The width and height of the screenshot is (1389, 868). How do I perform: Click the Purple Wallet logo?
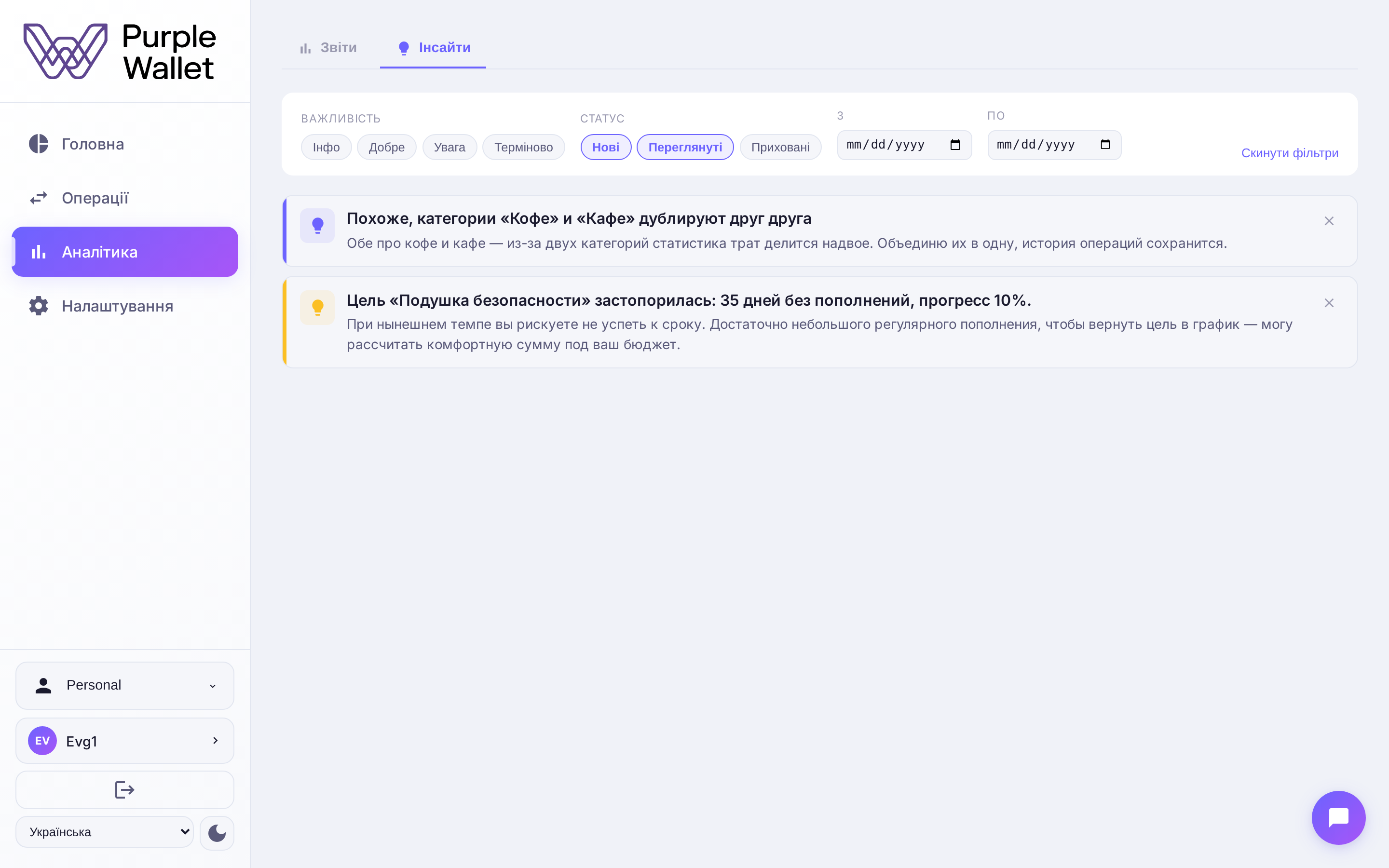point(120,51)
